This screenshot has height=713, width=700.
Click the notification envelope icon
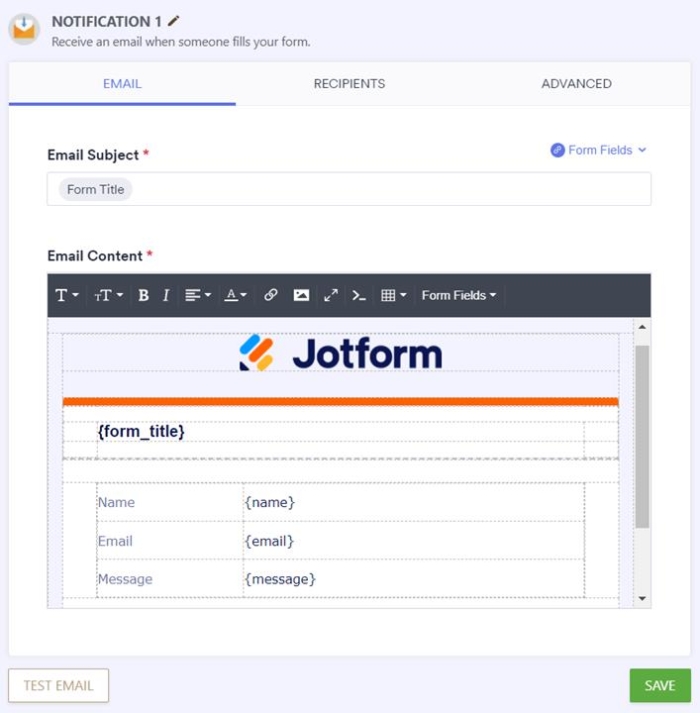(24, 29)
